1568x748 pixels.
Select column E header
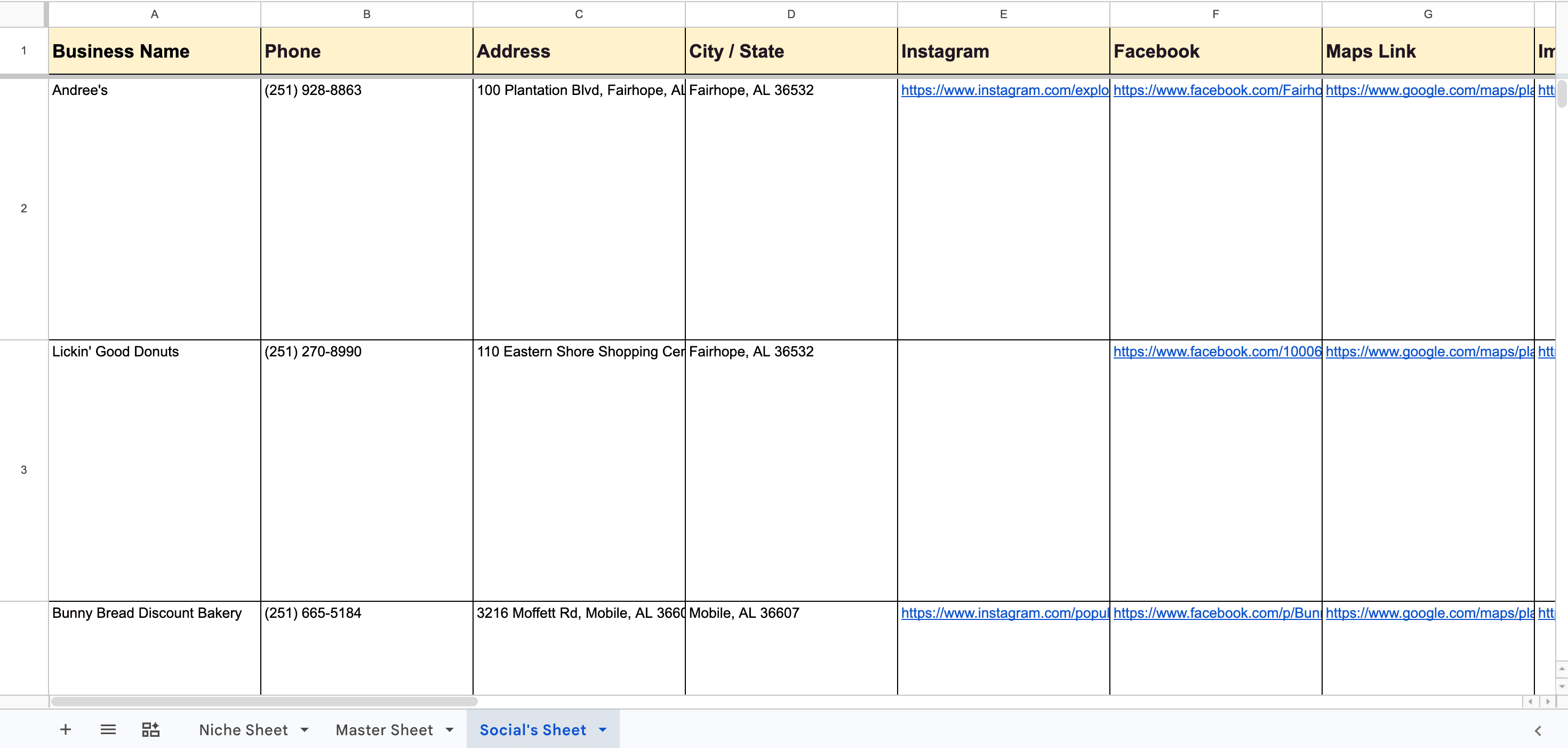[x=1004, y=14]
